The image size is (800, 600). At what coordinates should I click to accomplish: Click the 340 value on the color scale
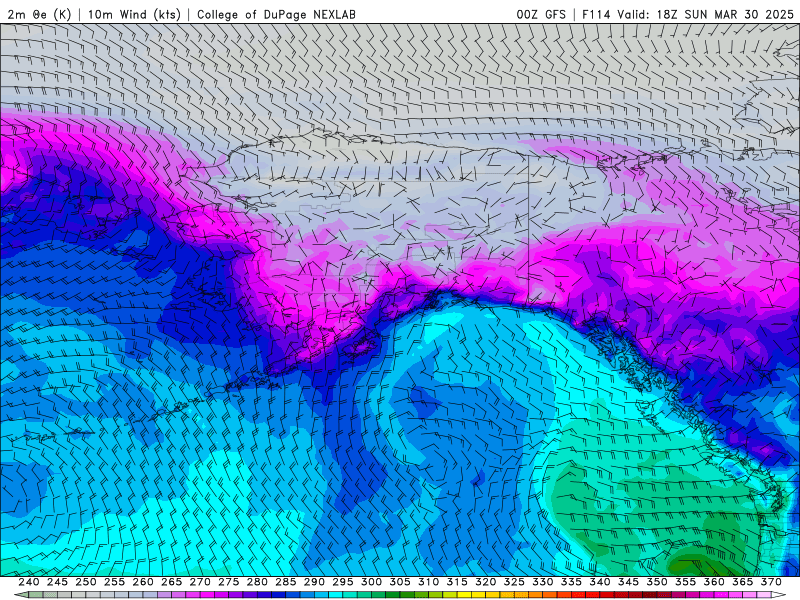[x=600, y=582]
